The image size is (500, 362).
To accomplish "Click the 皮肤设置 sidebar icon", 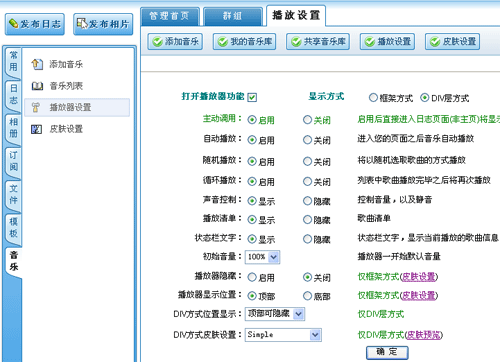I will click(36, 129).
